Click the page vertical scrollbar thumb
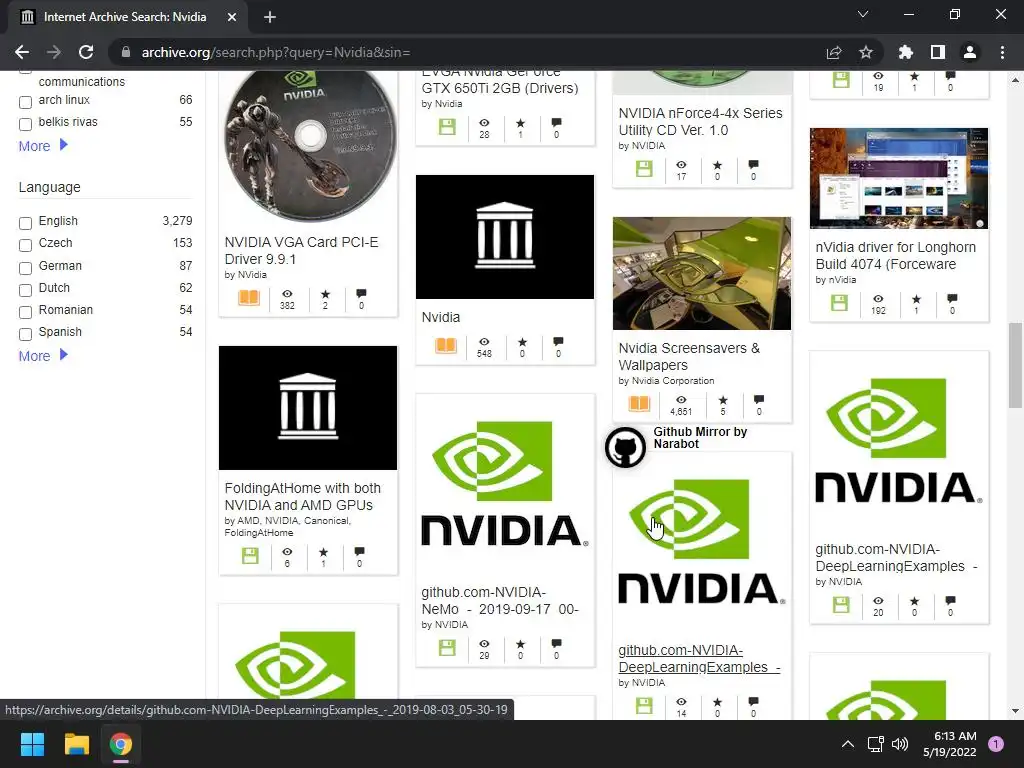This screenshot has width=1024, height=768. 1015,366
